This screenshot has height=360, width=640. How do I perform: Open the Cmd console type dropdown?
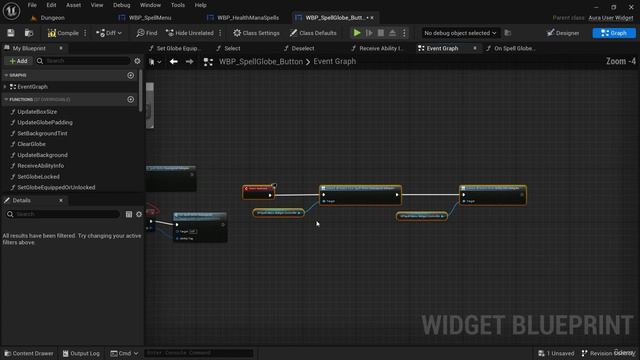click(124, 353)
